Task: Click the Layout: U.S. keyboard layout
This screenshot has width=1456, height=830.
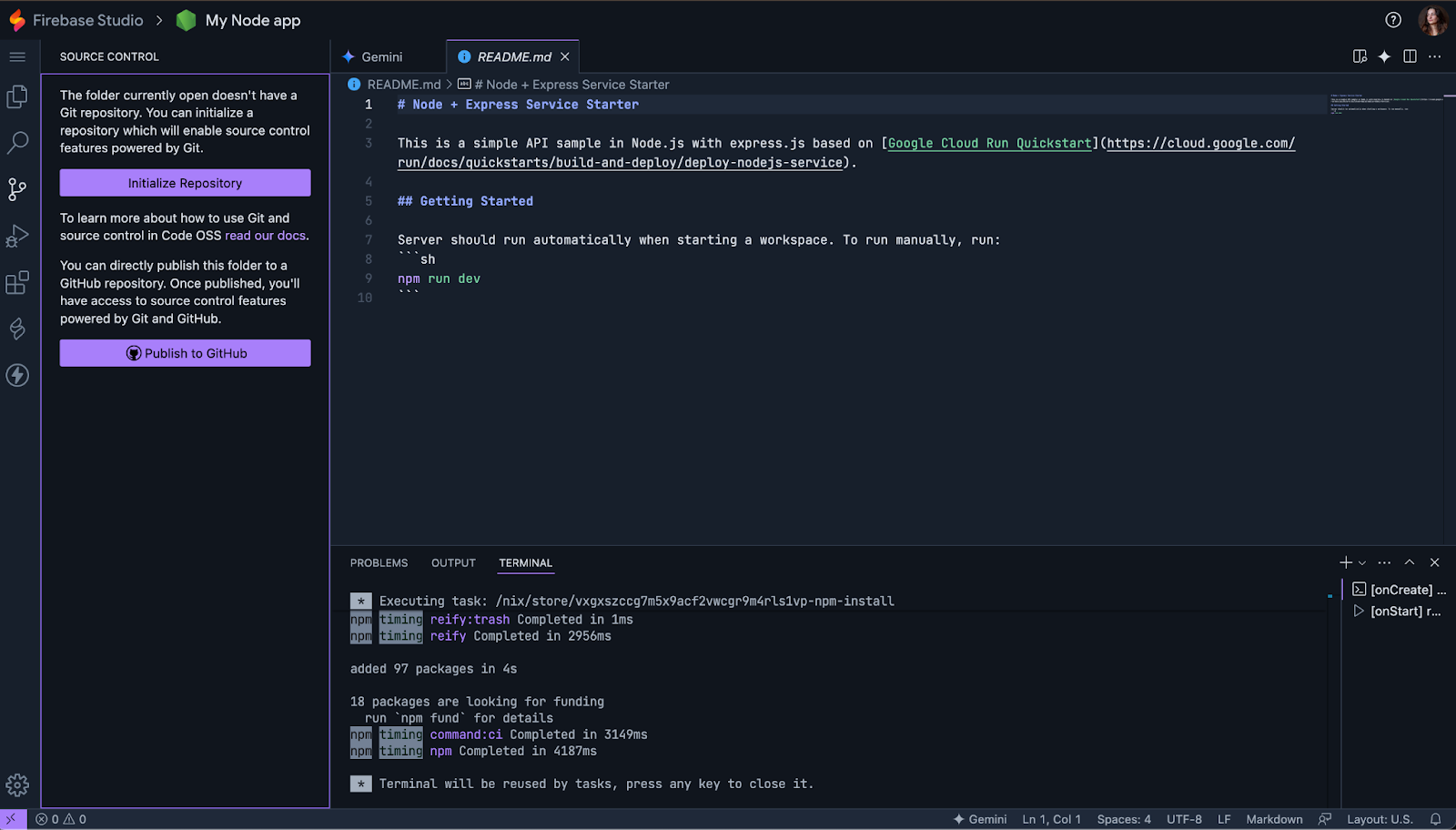Action: point(1380,819)
